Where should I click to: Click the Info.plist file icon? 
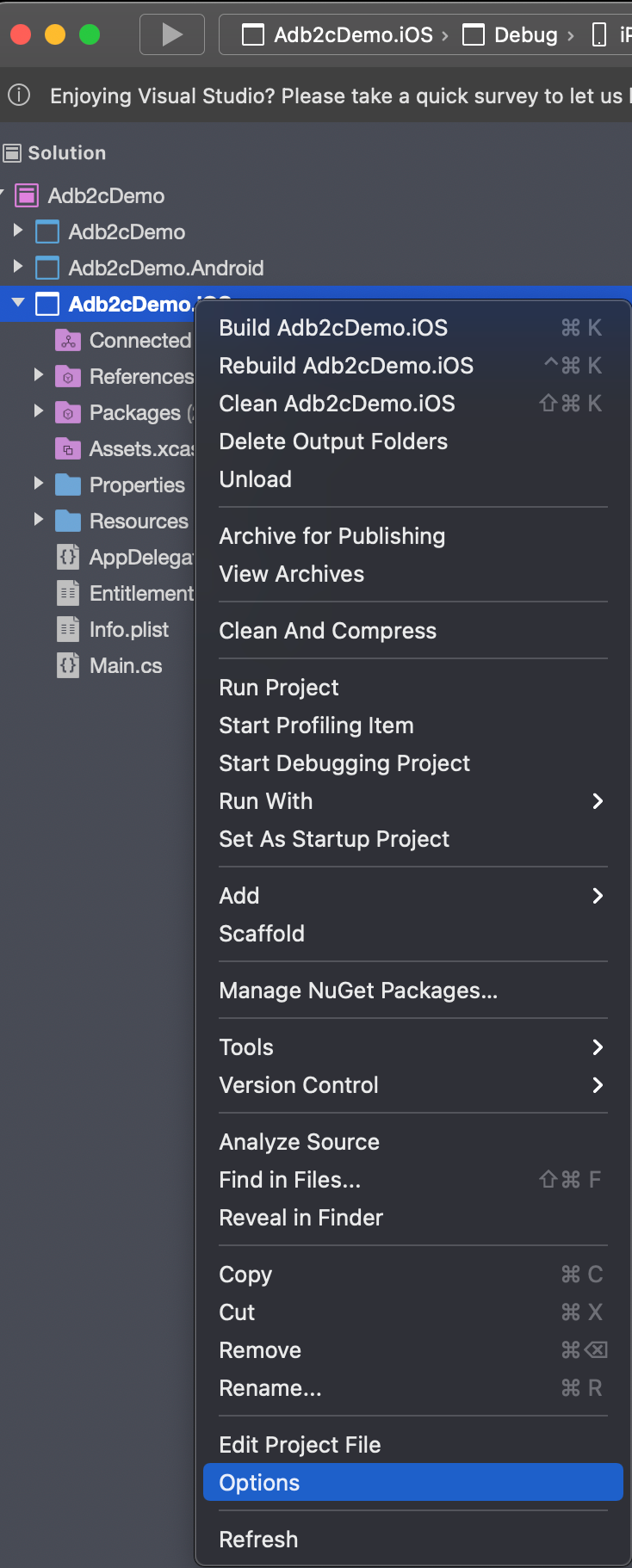click(x=68, y=630)
